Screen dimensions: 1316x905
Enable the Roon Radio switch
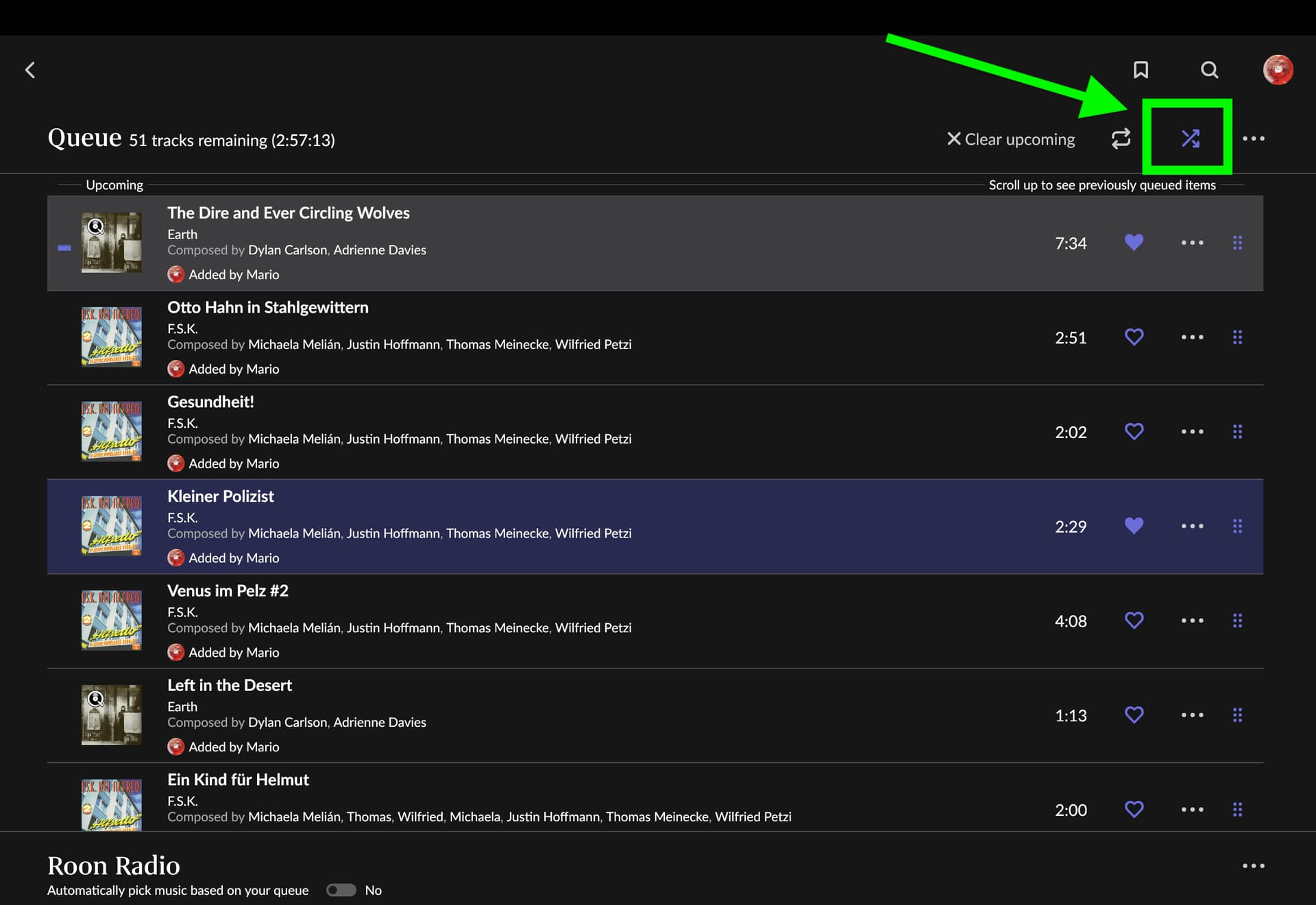tap(341, 890)
